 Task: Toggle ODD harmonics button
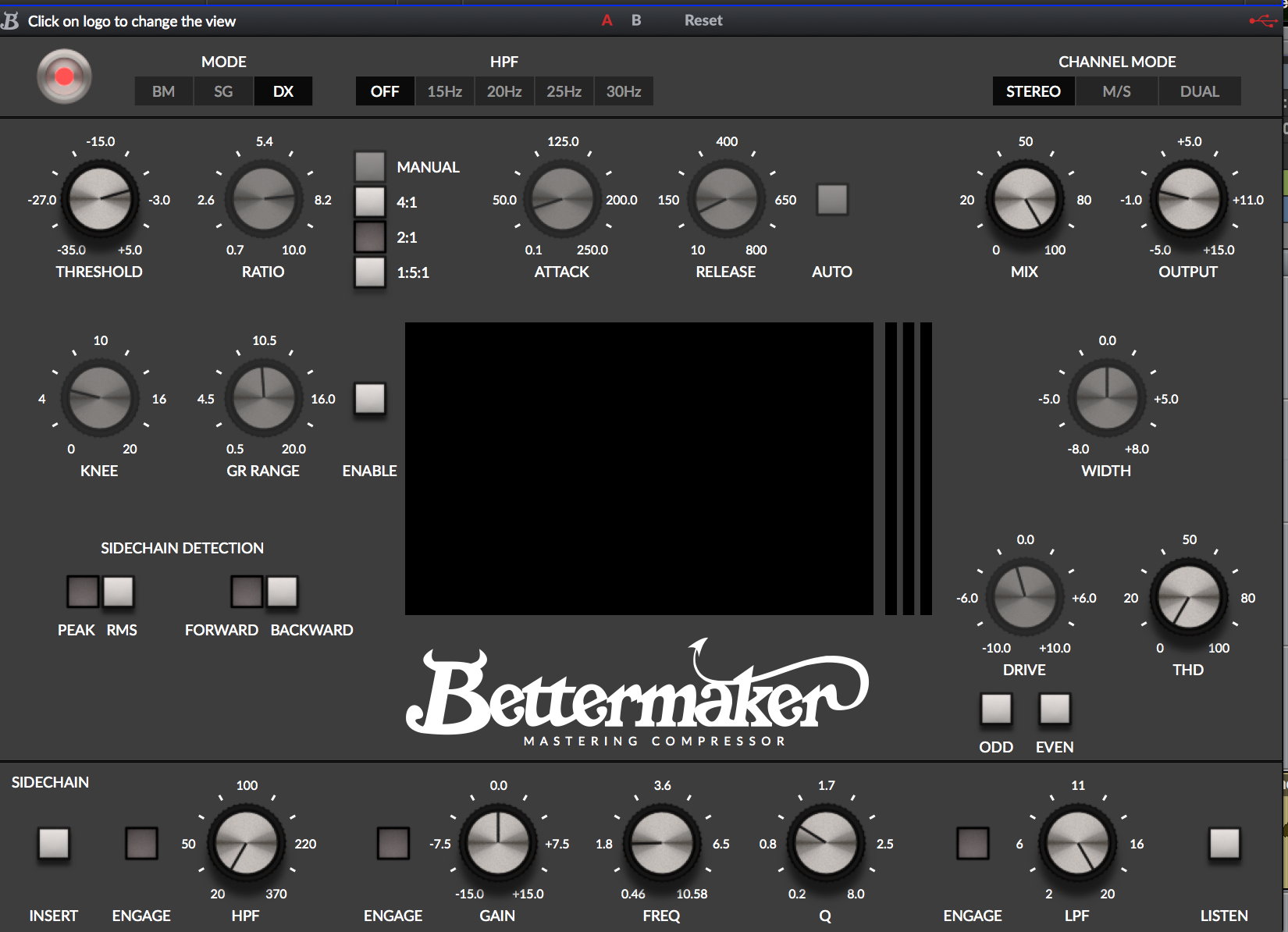point(996,708)
